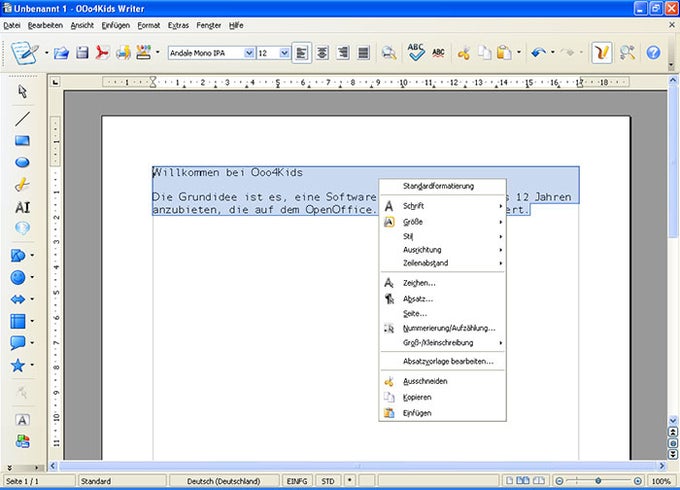Choose Absatz... in context menu

(443, 299)
